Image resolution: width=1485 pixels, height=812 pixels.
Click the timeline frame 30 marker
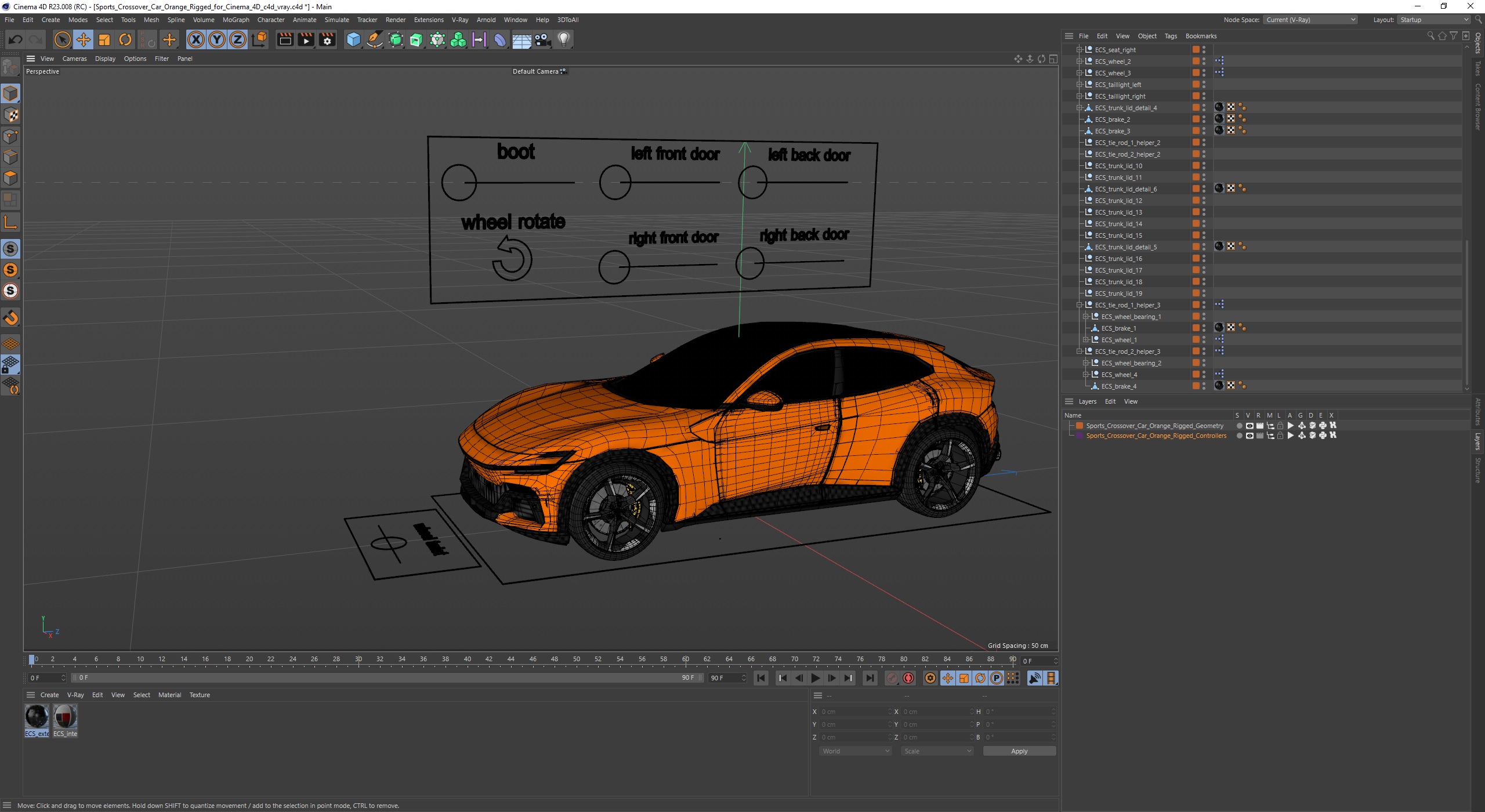358,659
